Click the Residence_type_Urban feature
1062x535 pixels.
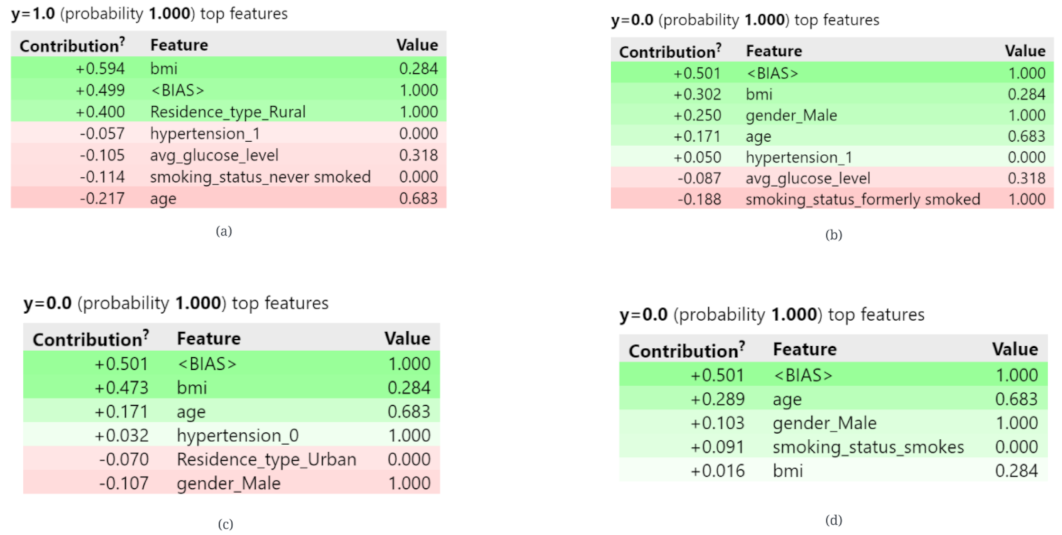pos(266,459)
